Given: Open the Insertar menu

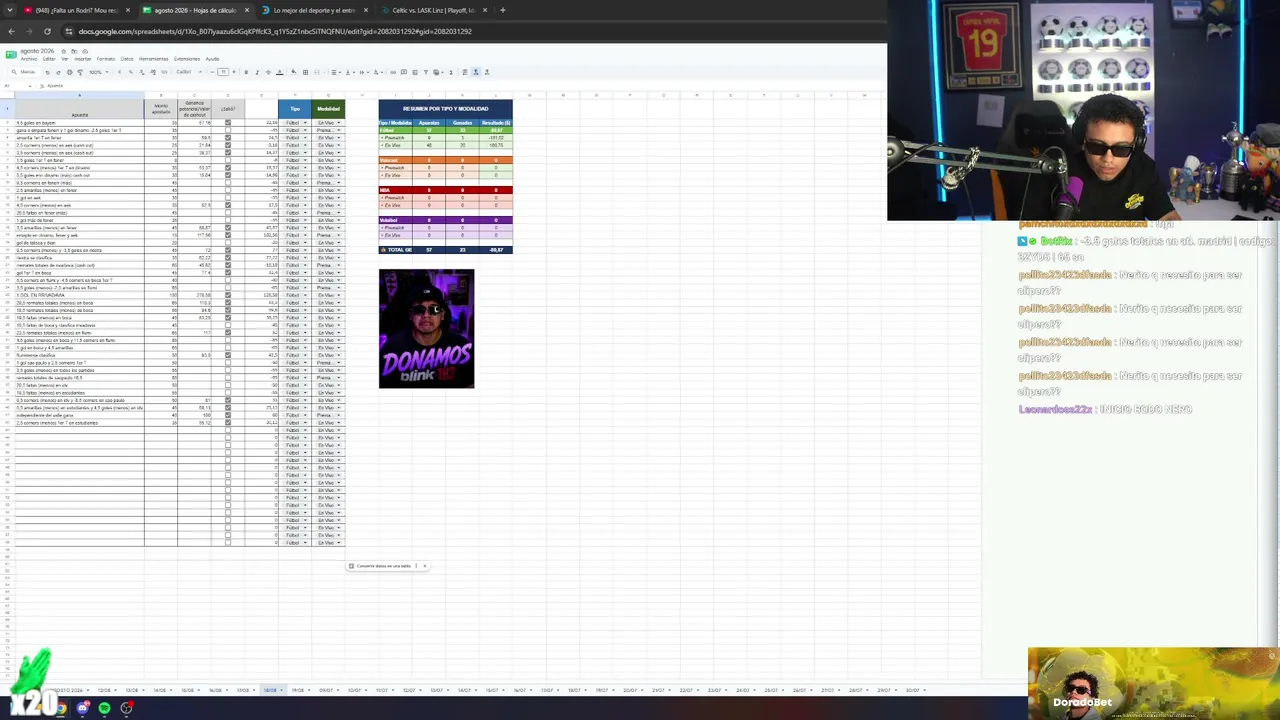Looking at the screenshot, I should [x=82, y=59].
